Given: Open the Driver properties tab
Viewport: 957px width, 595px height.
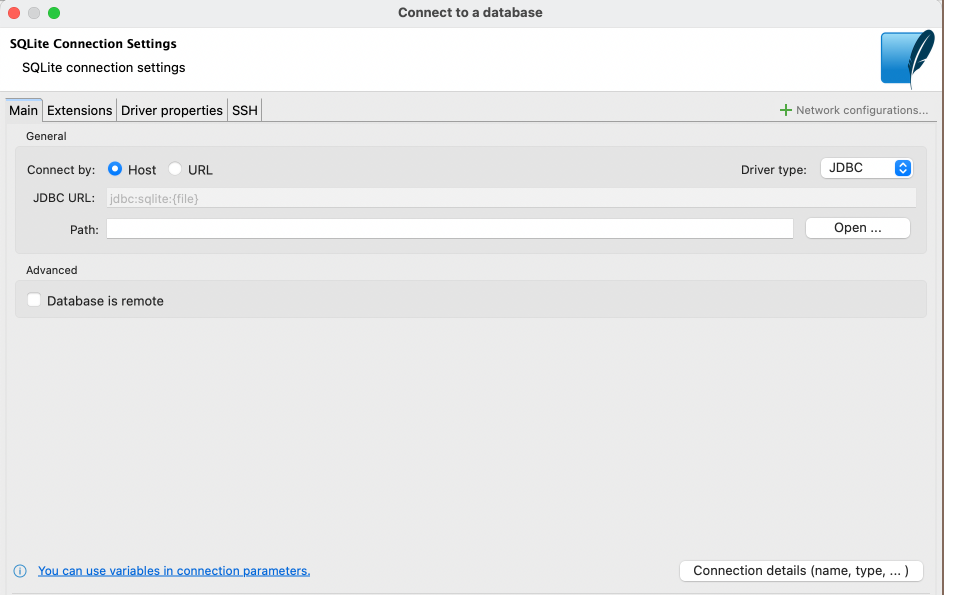Looking at the screenshot, I should click(172, 110).
